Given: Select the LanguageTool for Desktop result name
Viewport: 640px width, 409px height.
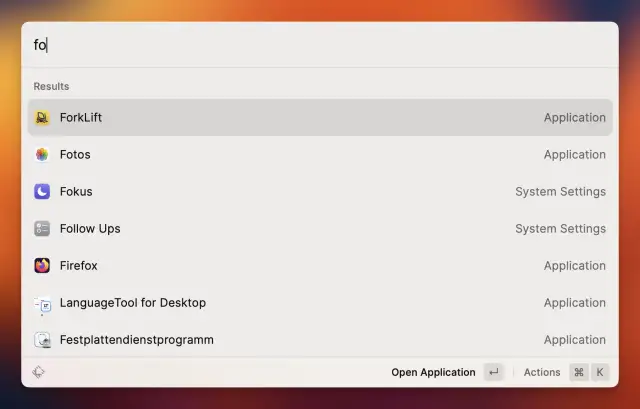Looking at the screenshot, I should [x=133, y=303].
